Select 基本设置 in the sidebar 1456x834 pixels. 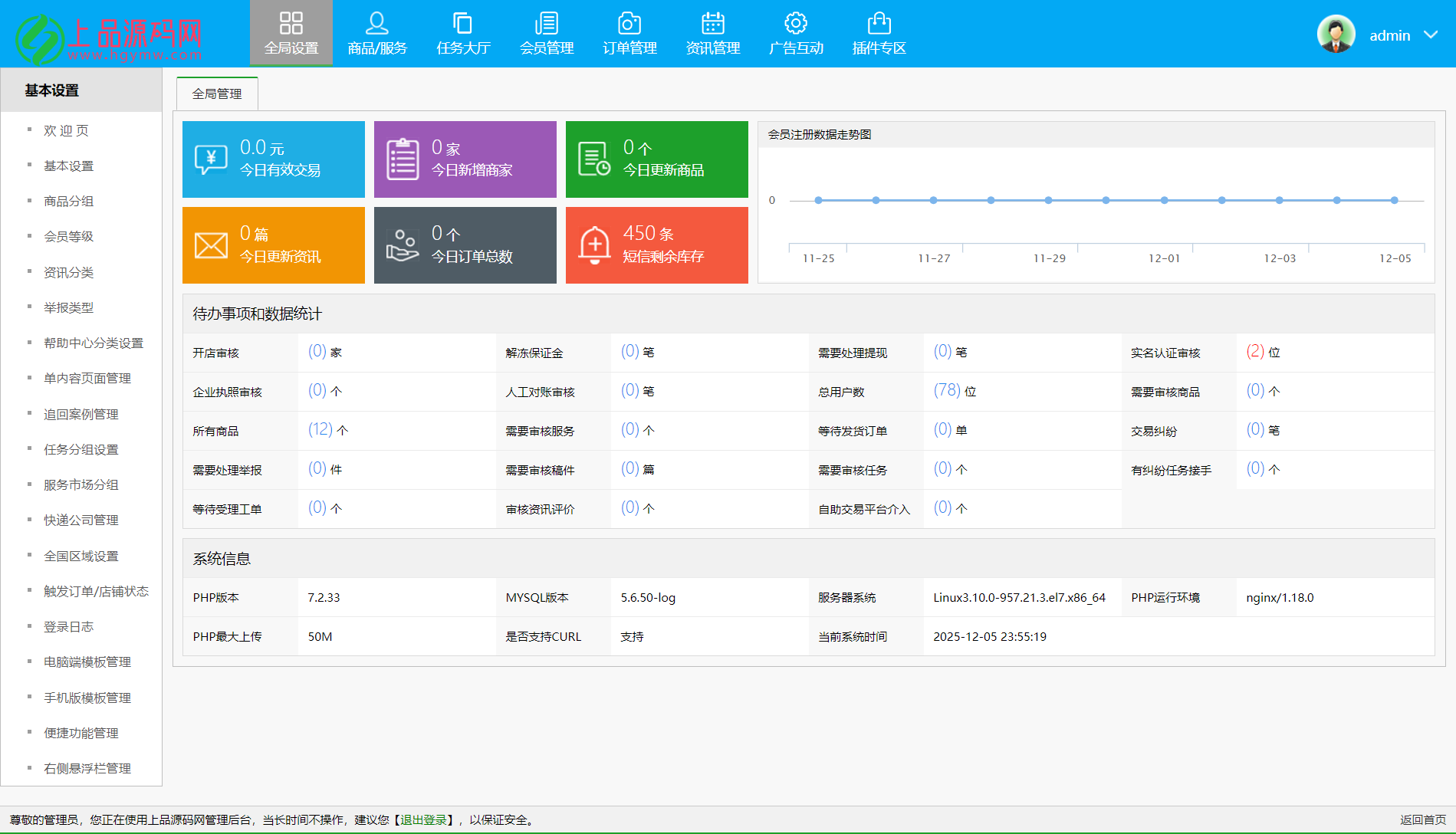coord(69,166)
